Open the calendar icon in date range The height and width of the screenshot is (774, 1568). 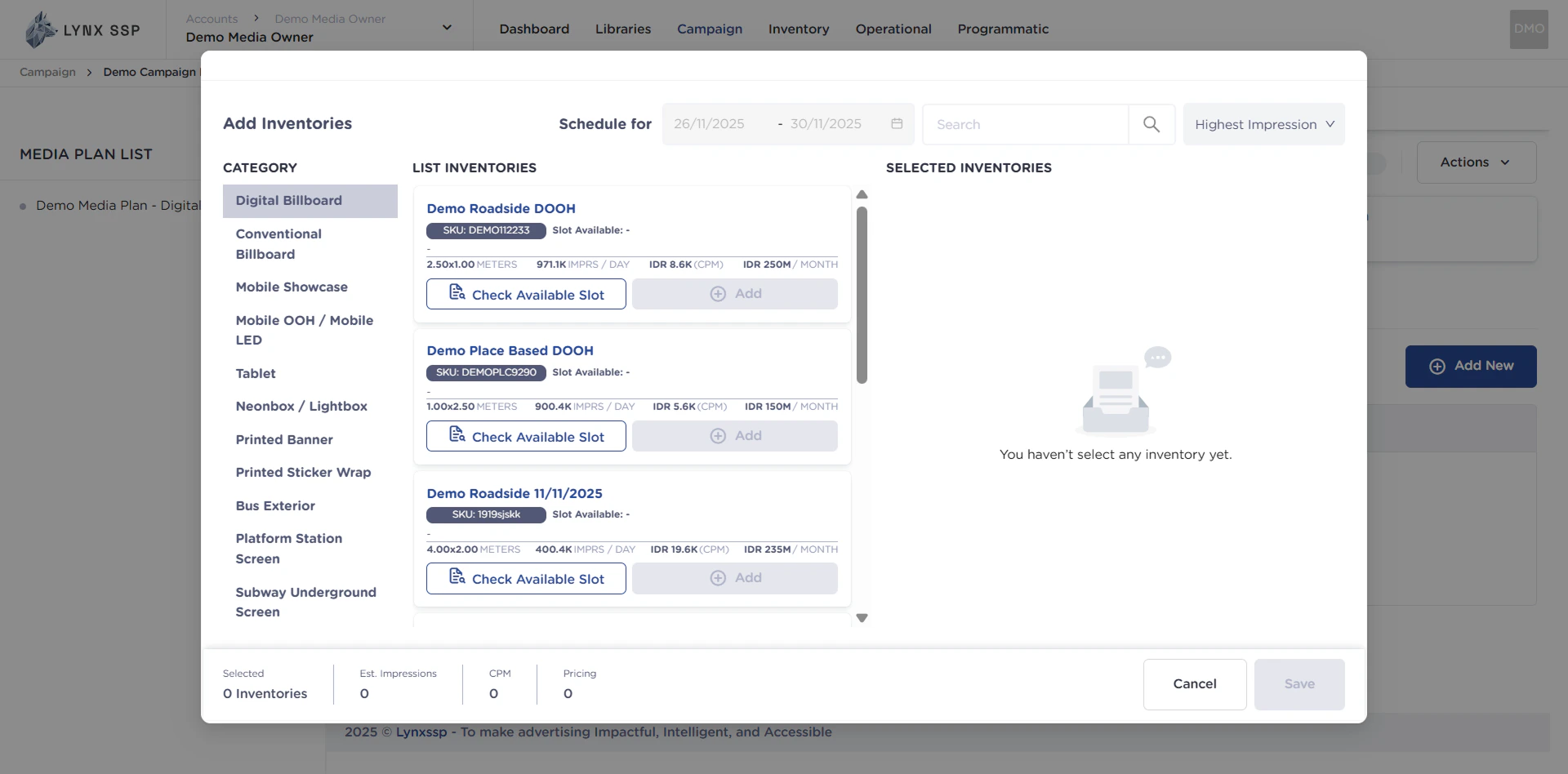pos(897,123)
